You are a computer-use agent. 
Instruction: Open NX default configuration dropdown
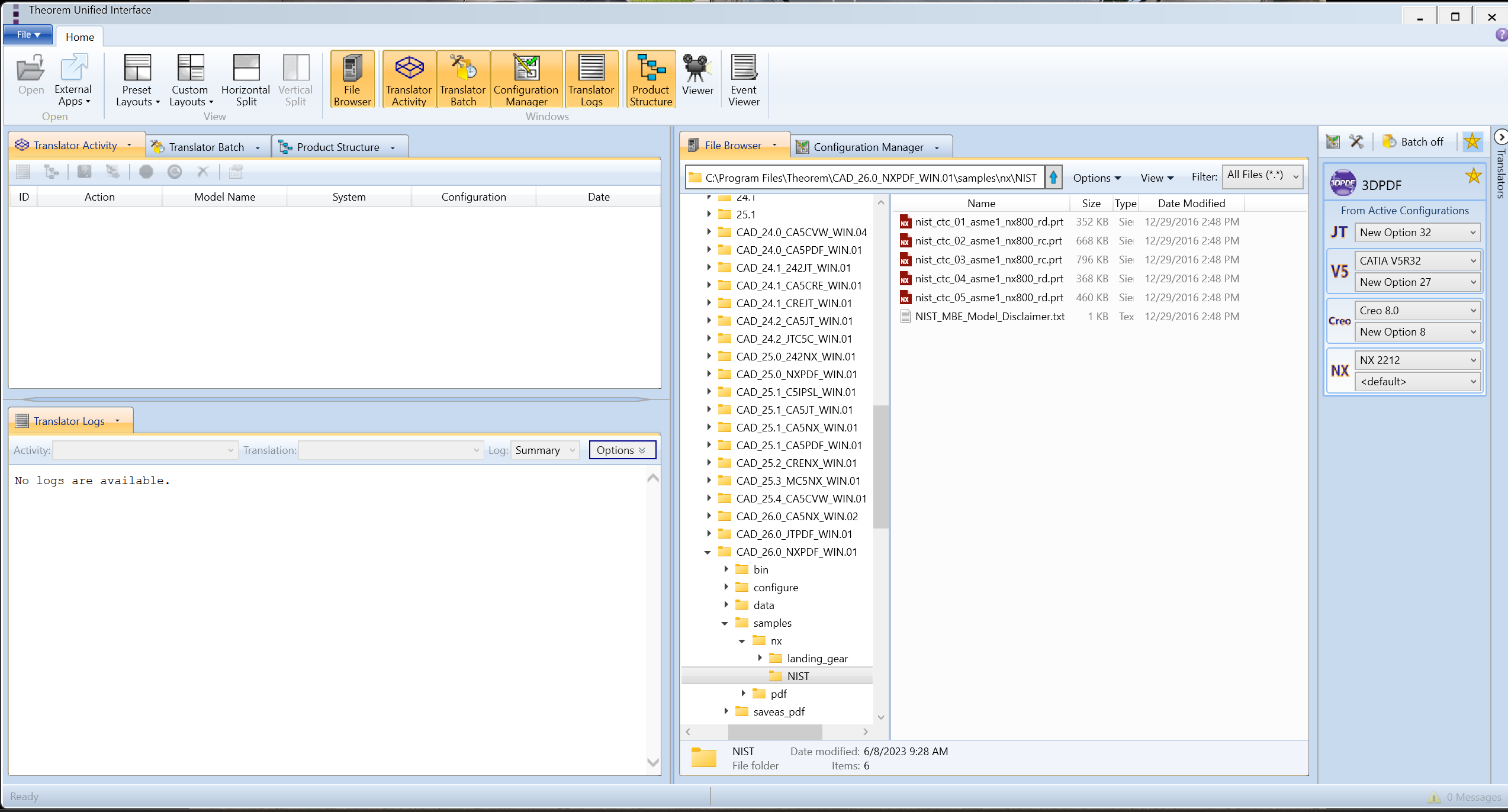click(1417, 382)
